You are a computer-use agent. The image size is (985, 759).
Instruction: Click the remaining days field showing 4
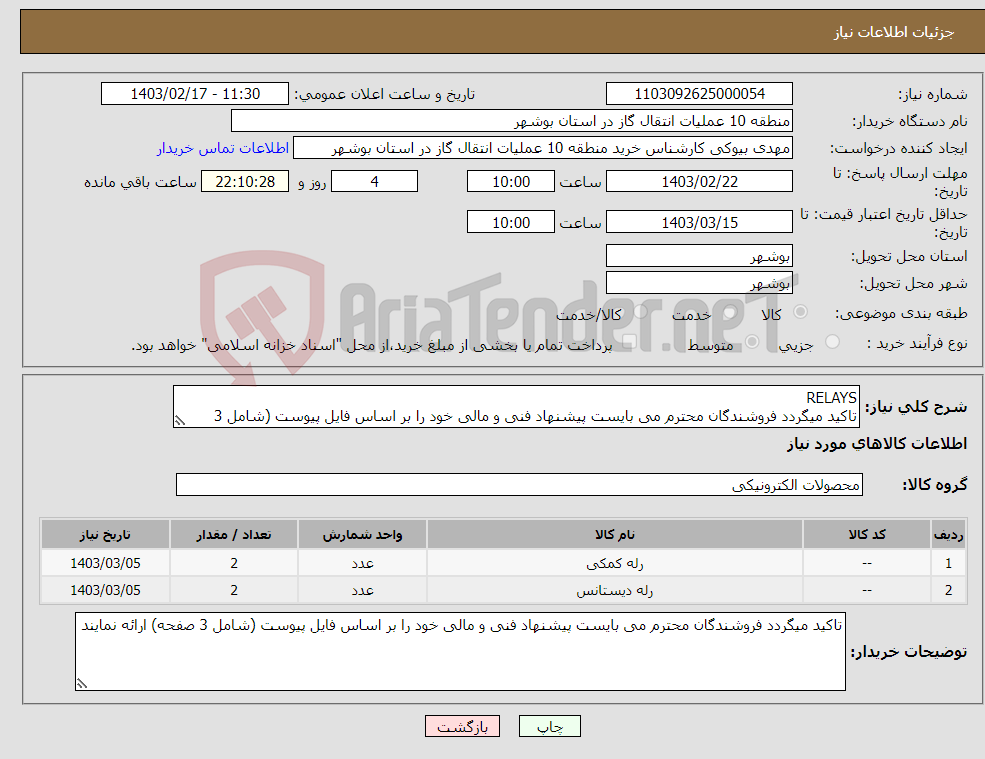tap(374, 182)
